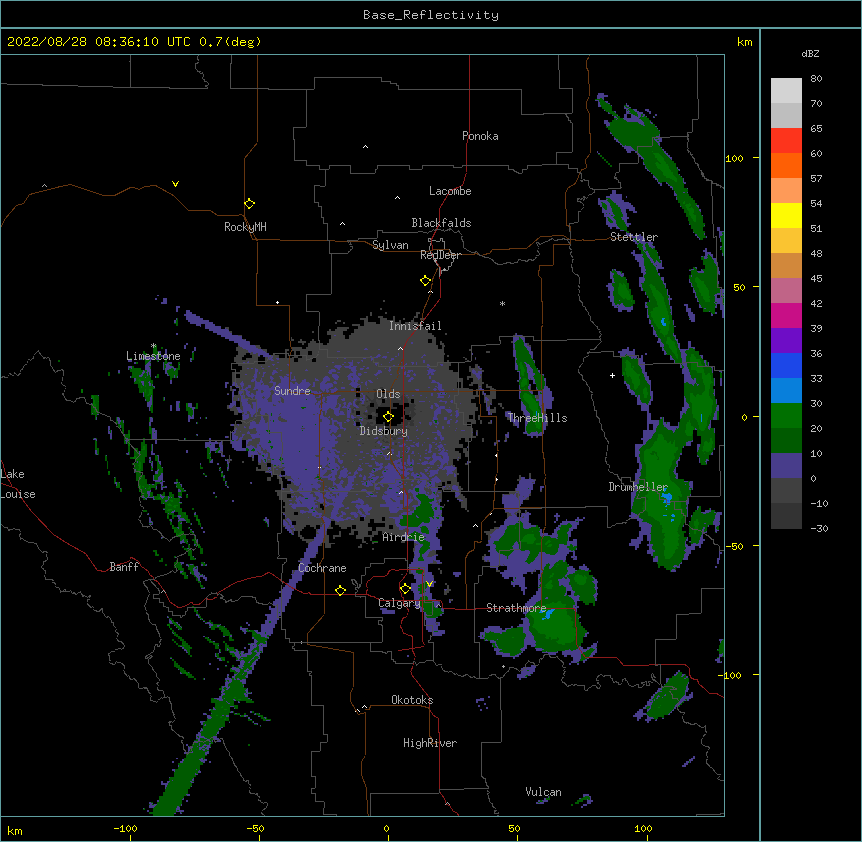
Task: Click the -100 tick label on the bottom axis
Action: 125,828
